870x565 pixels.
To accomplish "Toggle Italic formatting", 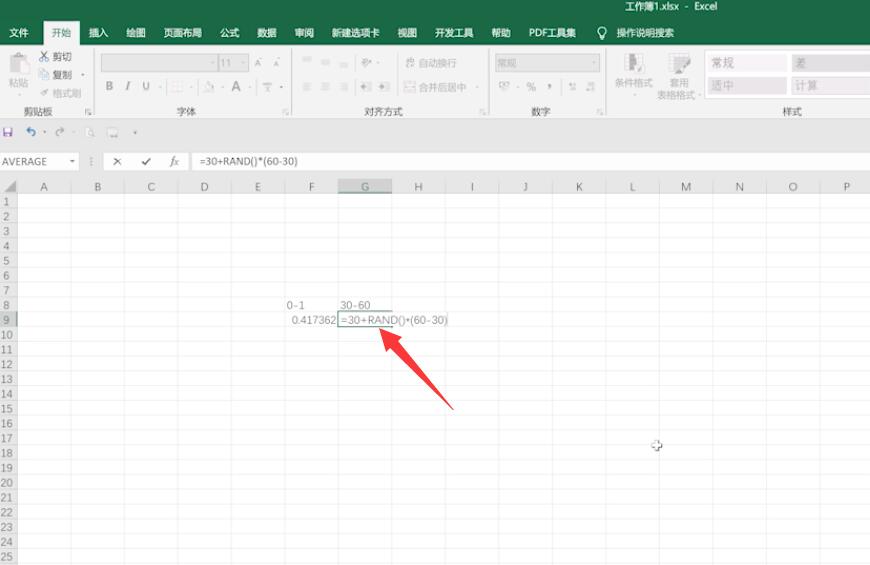I will pyautogui.click(x=128, y=86).
